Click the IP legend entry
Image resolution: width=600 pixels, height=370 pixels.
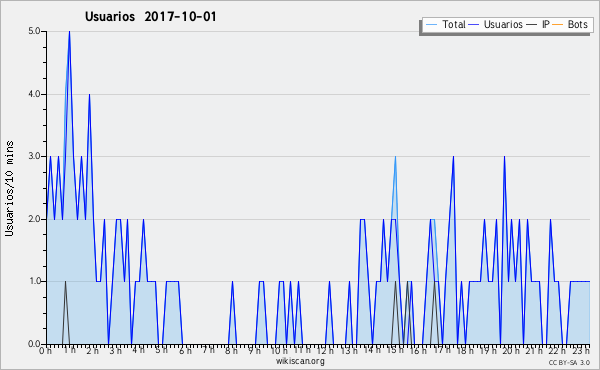coord(538,24)
